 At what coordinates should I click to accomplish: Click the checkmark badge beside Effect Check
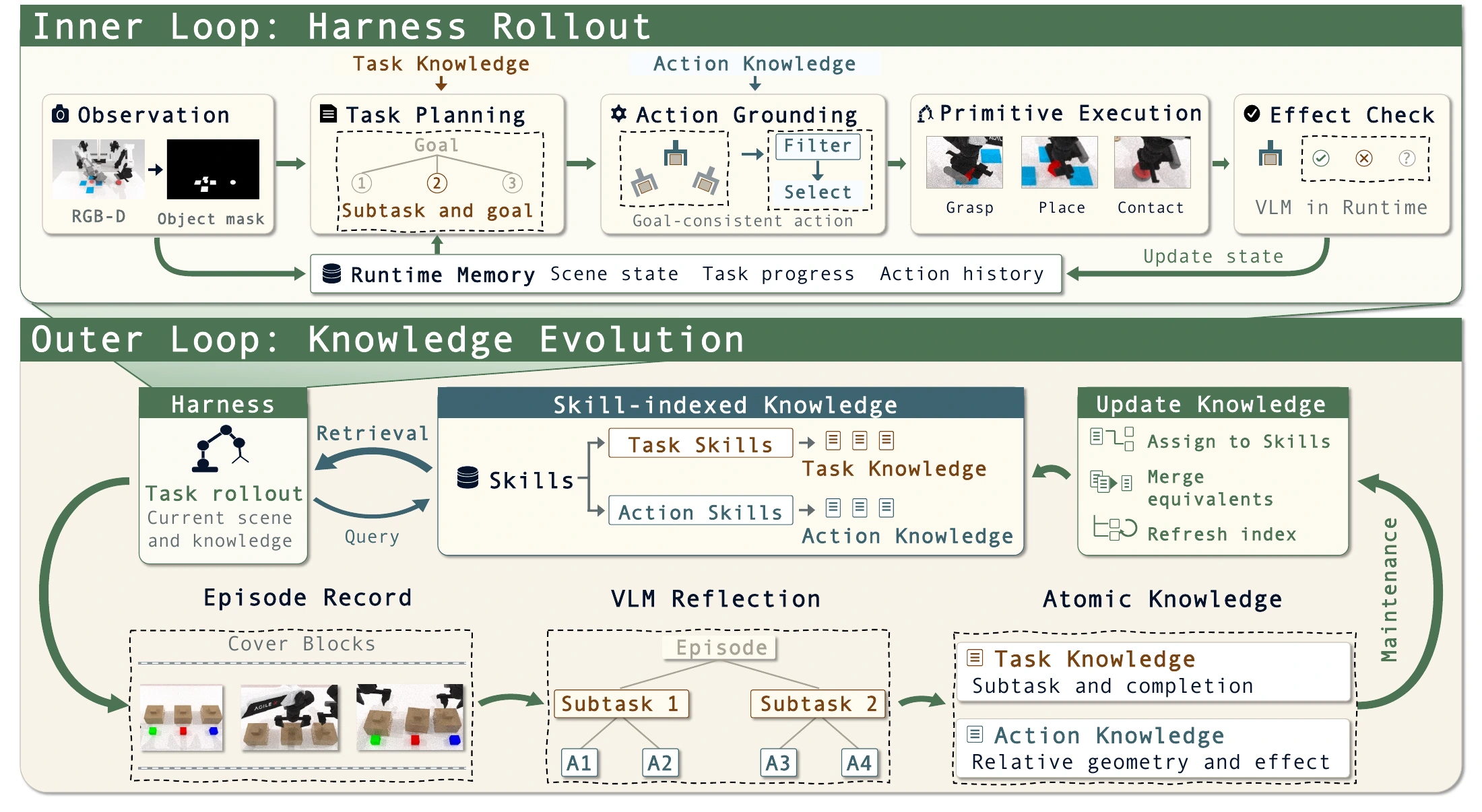coord(1252,113)
